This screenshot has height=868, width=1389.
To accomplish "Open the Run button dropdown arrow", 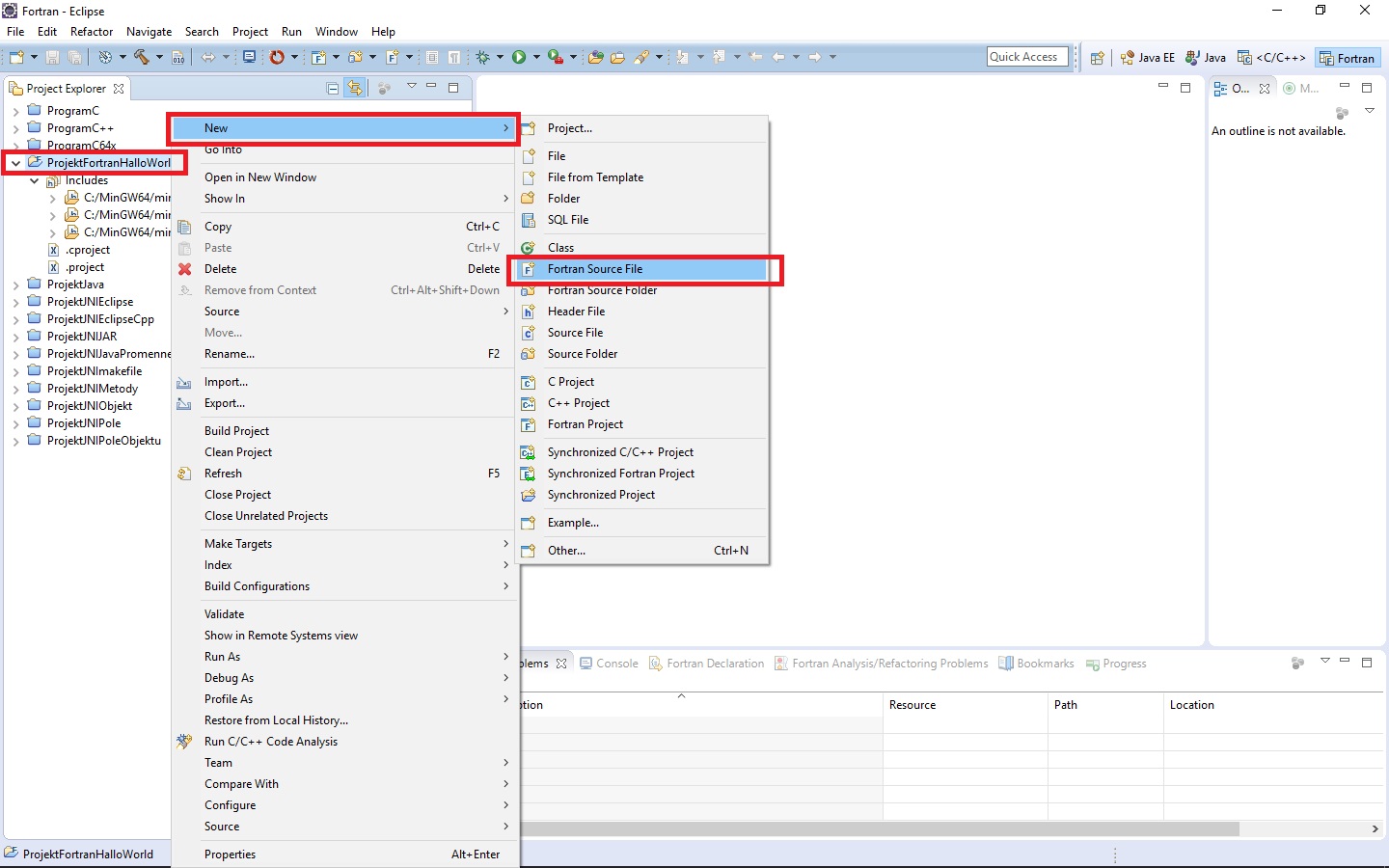I will (536, 58).
